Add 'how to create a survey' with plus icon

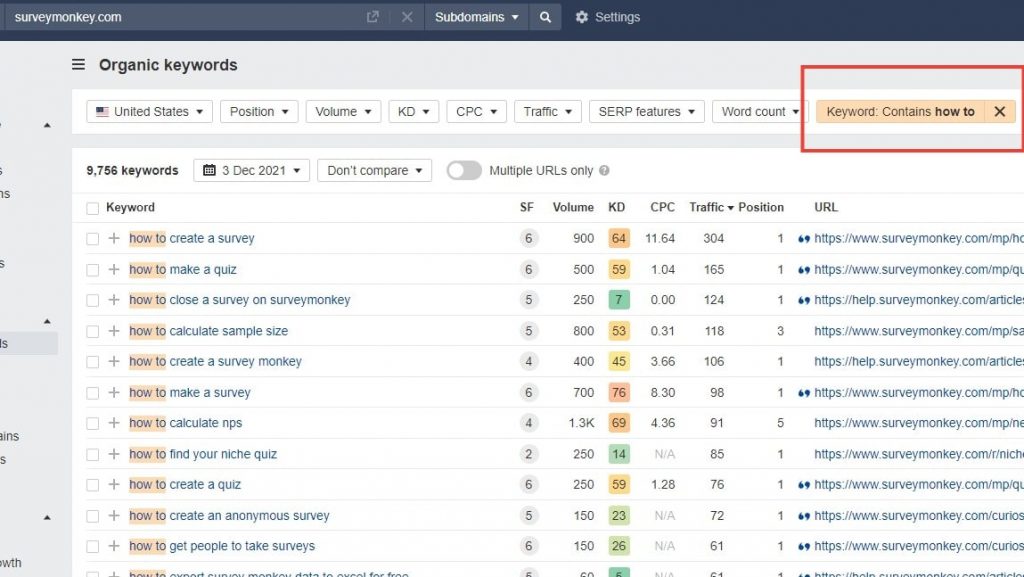click(x=114, y=238)
